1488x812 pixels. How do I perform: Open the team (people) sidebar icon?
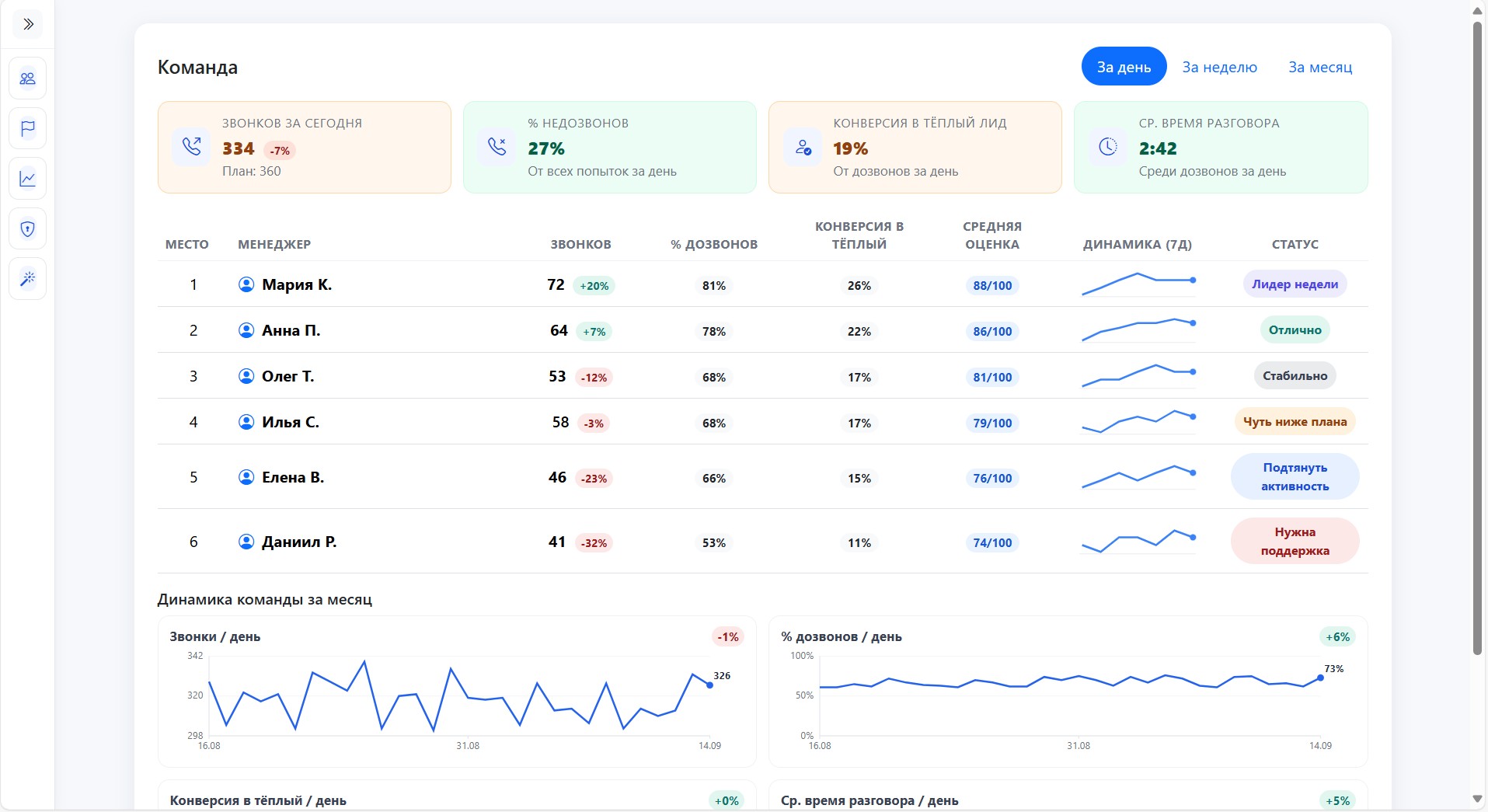click(x=28, y=78)
